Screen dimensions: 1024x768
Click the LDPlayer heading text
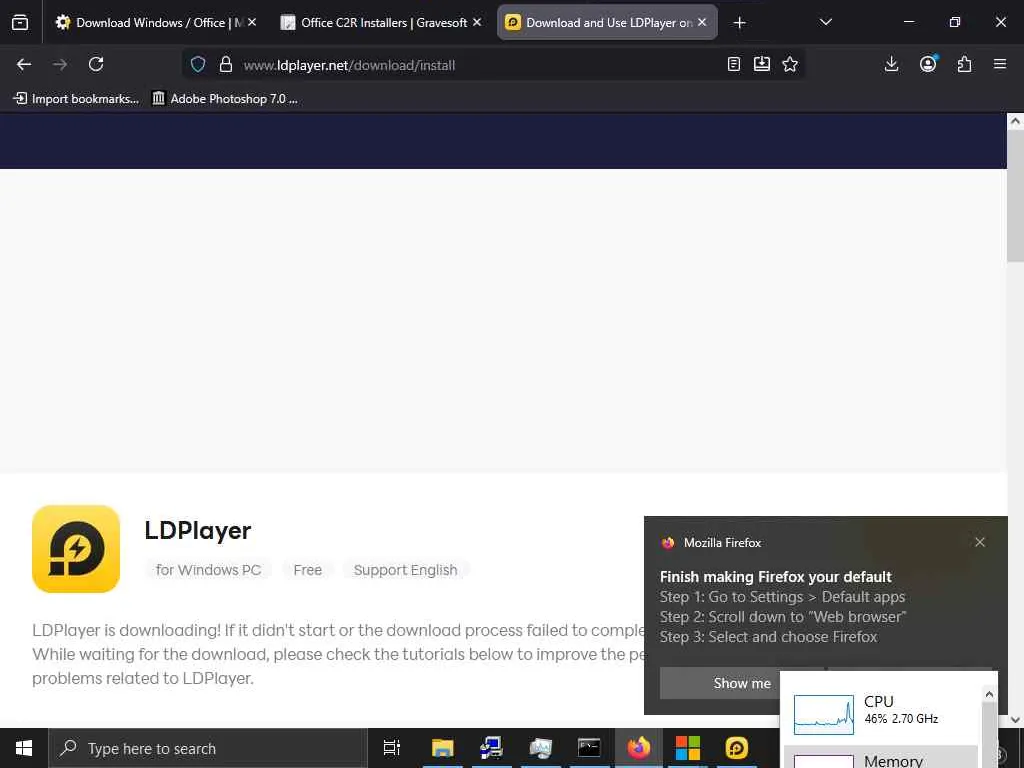tap(198, 530)
